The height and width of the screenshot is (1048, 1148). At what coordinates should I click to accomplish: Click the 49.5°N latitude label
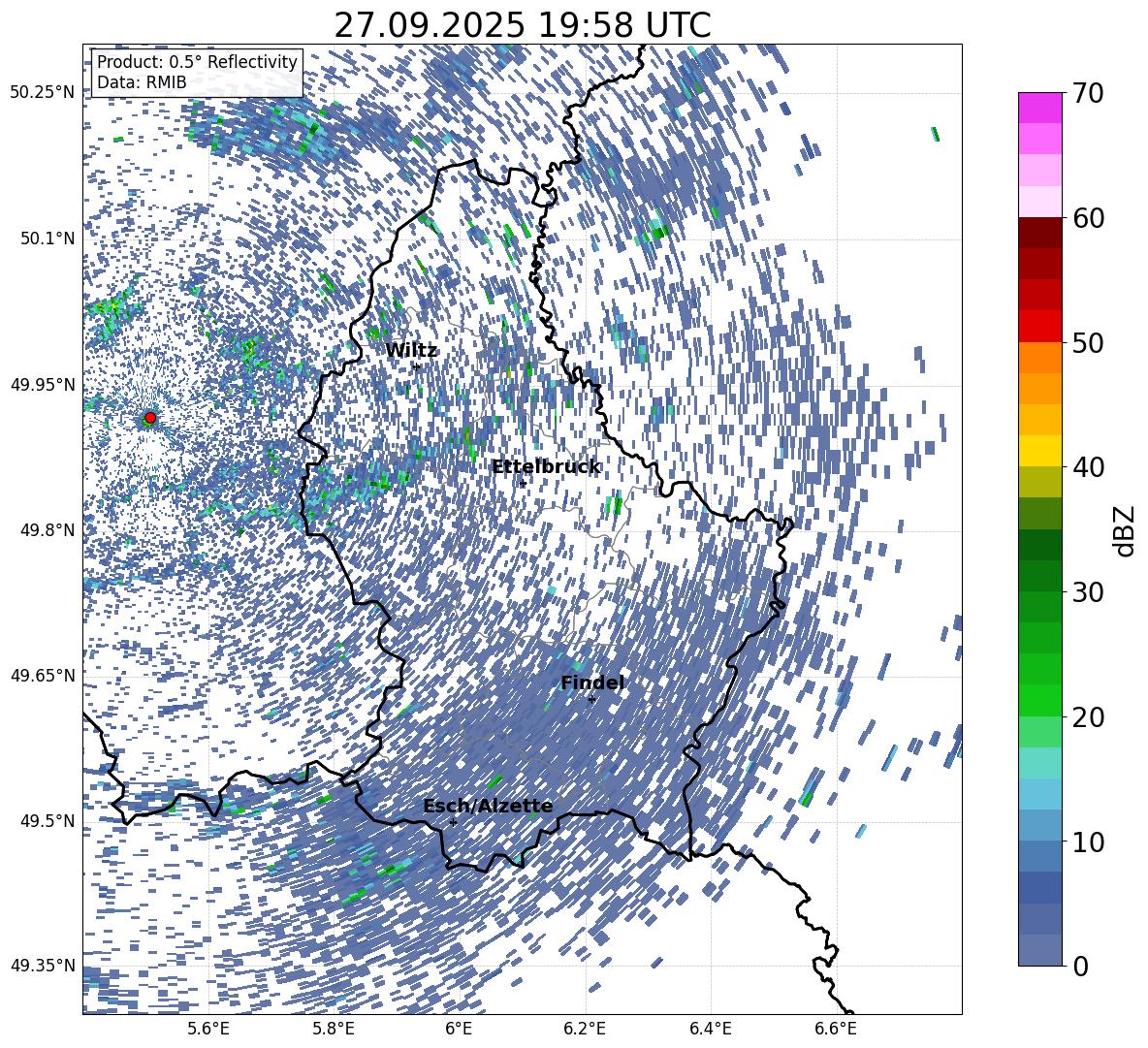pos(47,820)
